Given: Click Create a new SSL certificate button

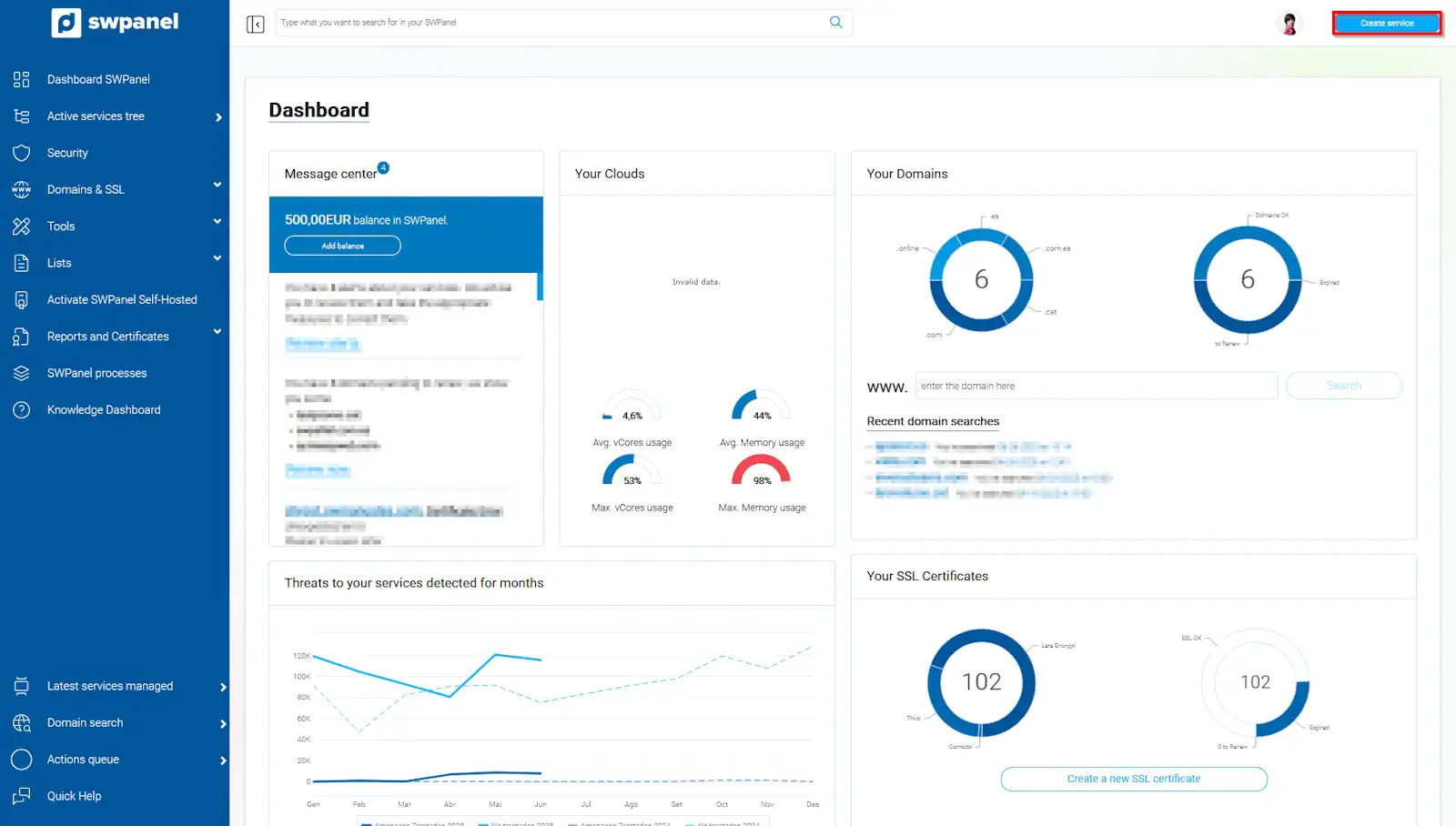Looking at the screenshot, I should point(1133,779).
